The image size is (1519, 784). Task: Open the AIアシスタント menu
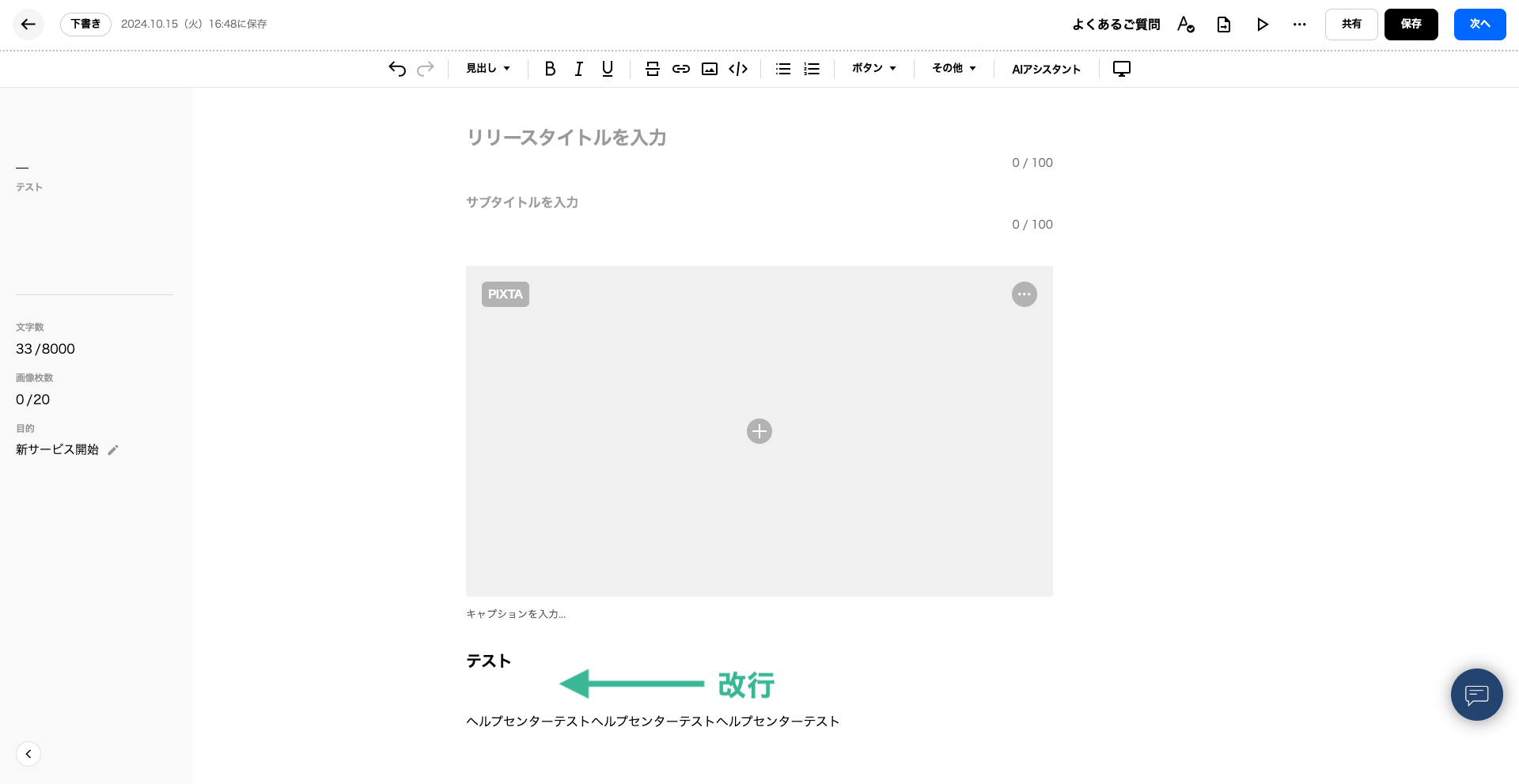point(1046,69)
